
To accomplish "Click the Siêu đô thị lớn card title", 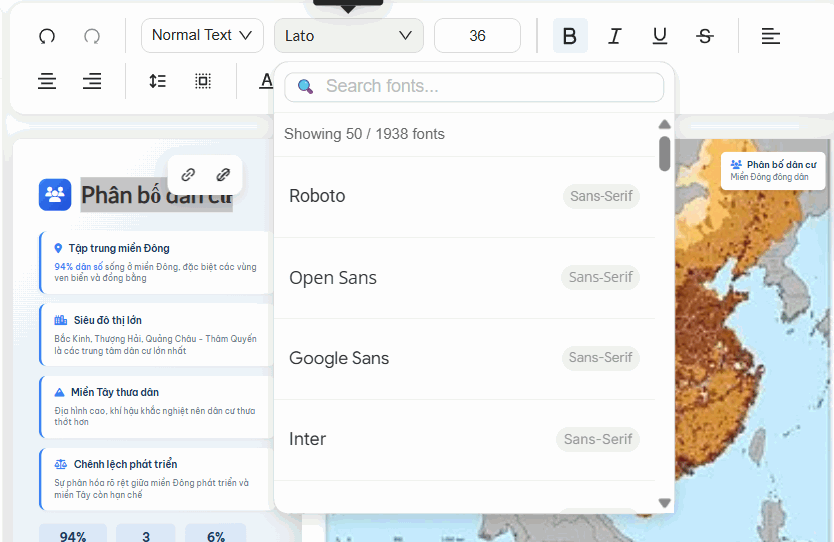I will (107, 320).
